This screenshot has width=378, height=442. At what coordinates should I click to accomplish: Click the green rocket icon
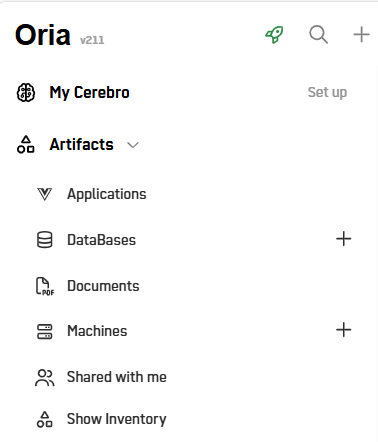tap(274, 35)
